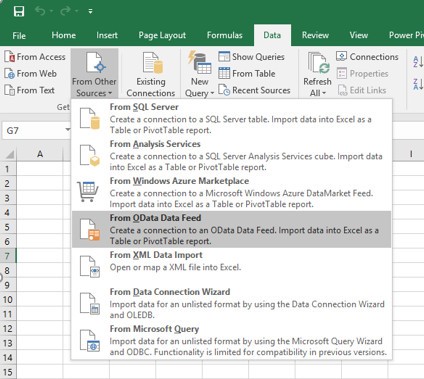Switch to the Home tab
This screenshot has width=424, height=379.
(x=63, y=35)
